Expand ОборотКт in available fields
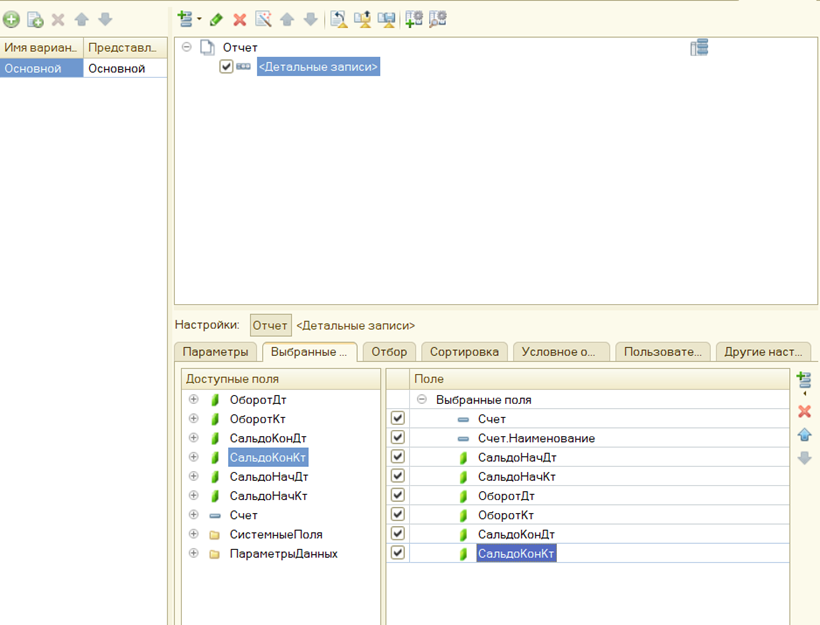The height and width of the screenshot is (625, 820). click(193, 418)
